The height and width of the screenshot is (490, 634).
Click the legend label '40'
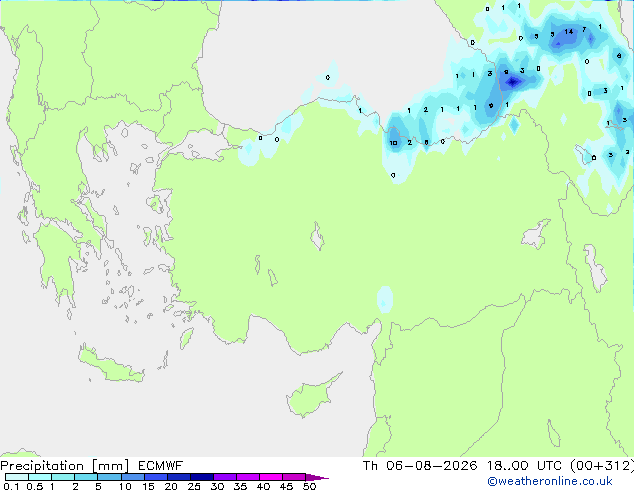263,486
